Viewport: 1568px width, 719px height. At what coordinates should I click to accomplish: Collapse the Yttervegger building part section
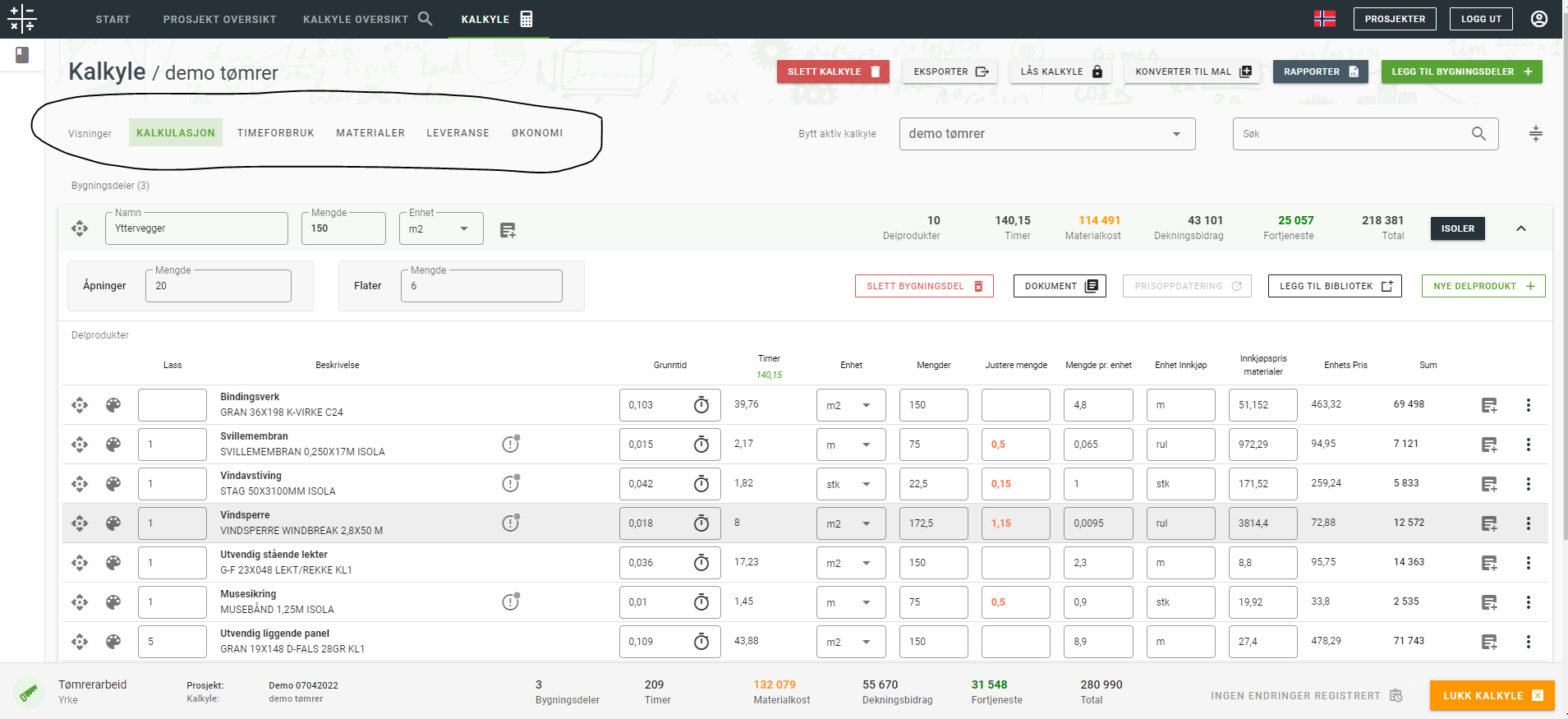click(1520, 228)
